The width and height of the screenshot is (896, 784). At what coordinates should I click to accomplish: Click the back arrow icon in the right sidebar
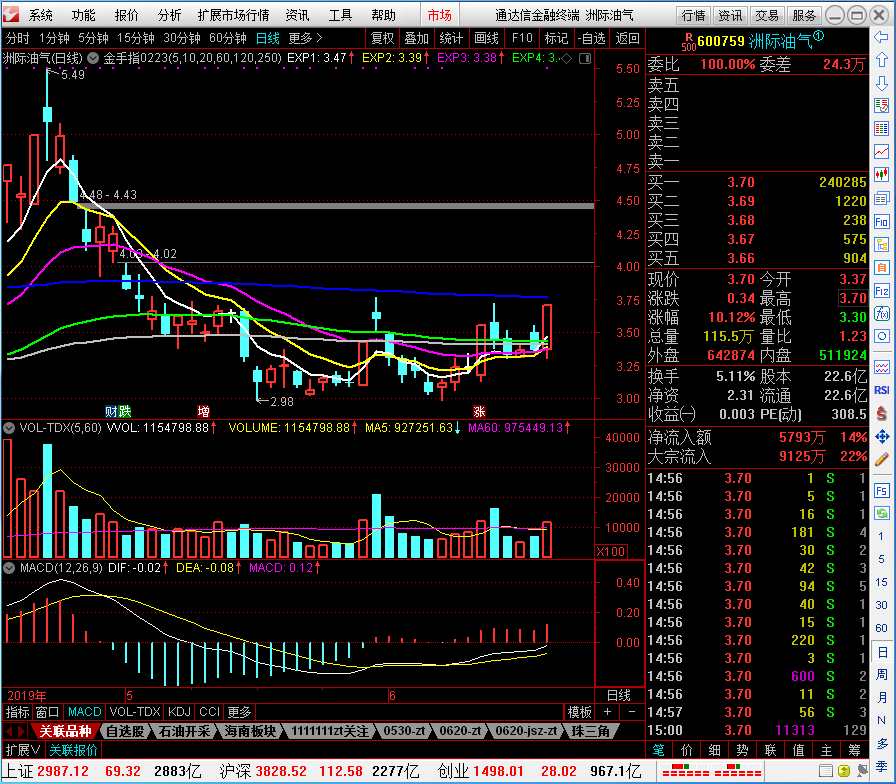[881, 38]
